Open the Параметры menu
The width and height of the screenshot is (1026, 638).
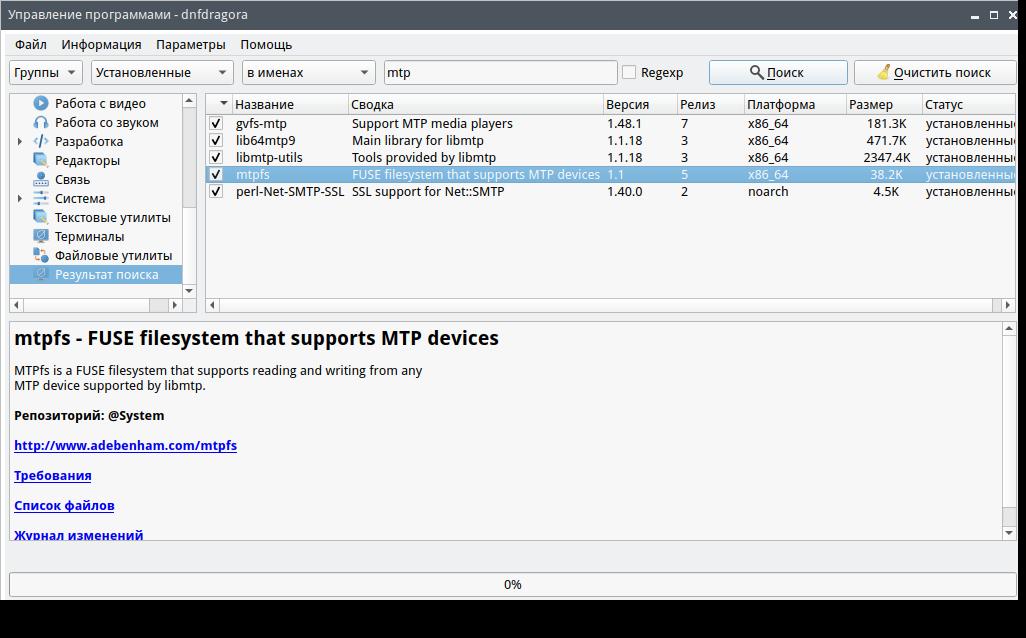click(x=190, y=44)
